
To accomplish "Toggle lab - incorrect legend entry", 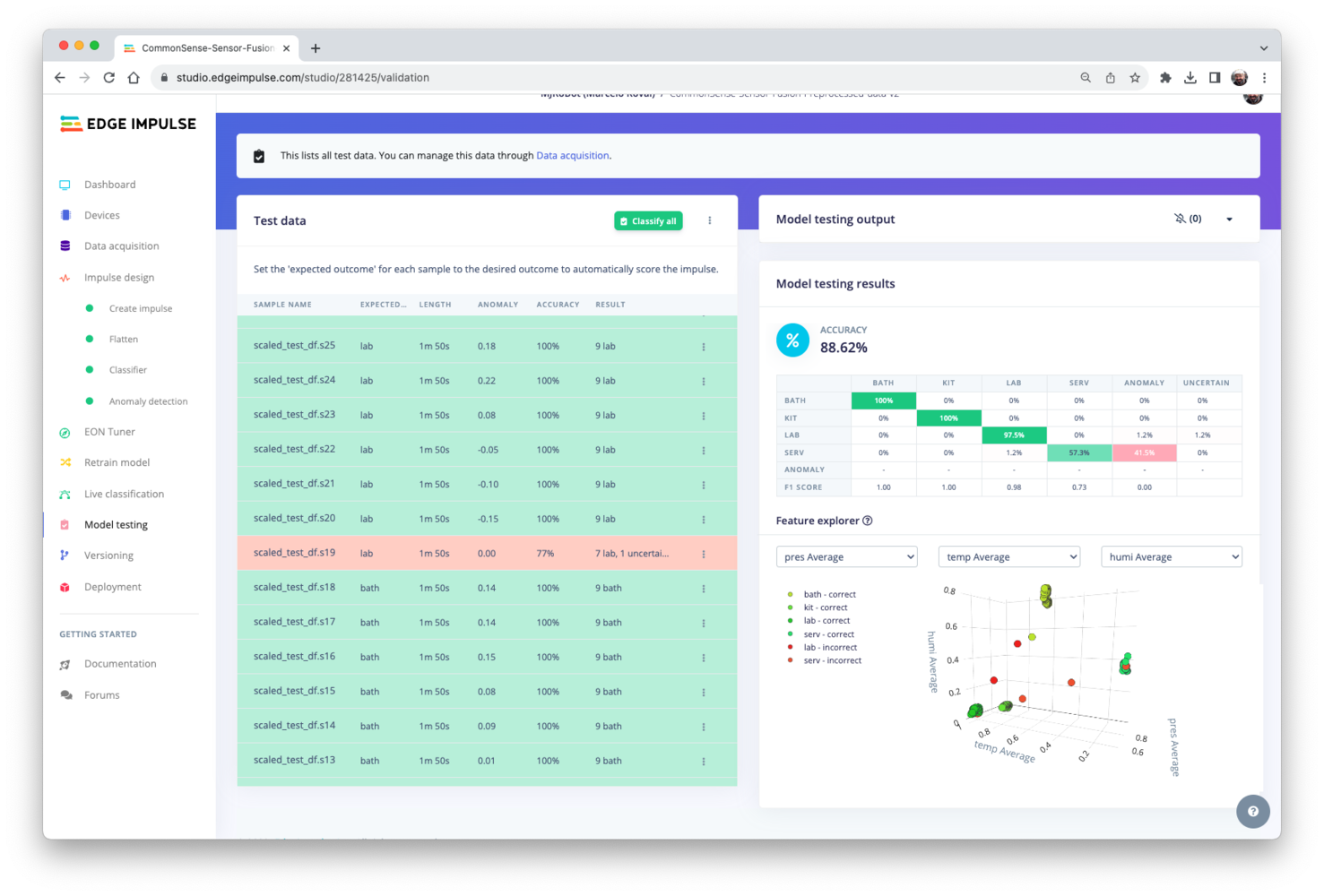I will (x=822, y=648).
